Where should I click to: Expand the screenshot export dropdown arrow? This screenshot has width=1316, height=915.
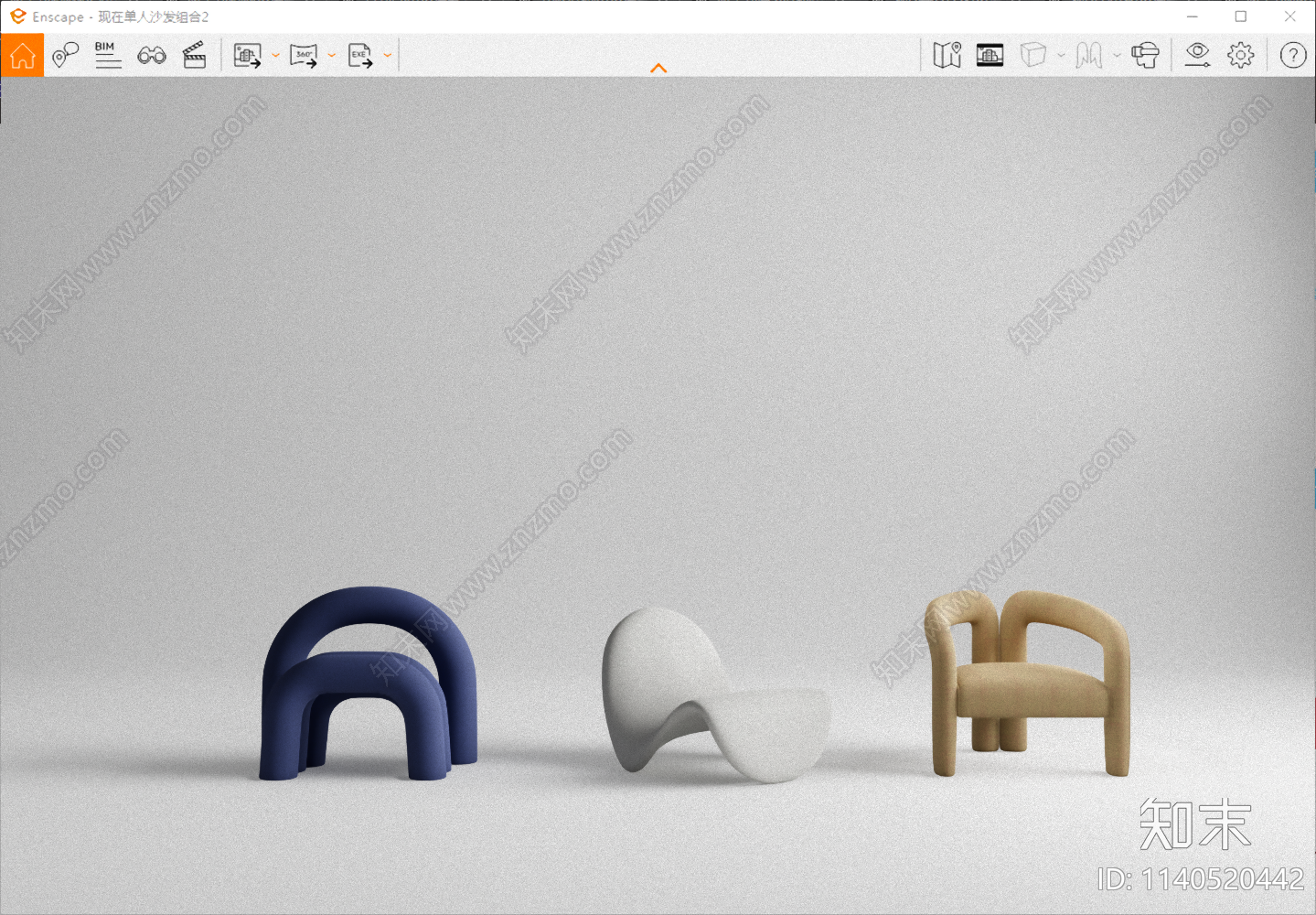click(x=275, y=56)
